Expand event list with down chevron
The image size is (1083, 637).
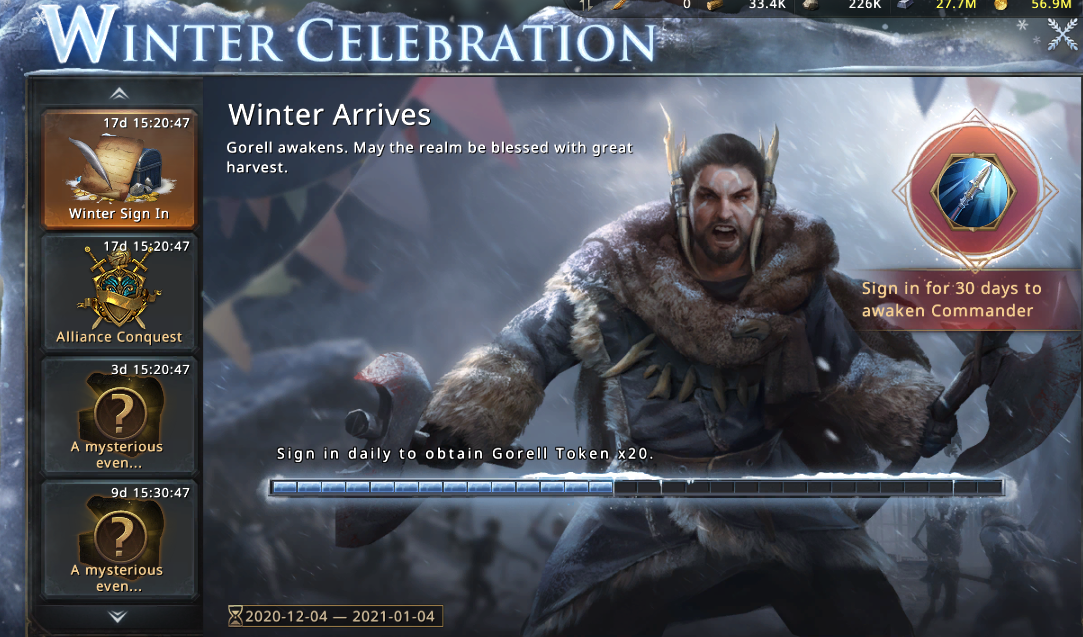click(x=117, y=616)
